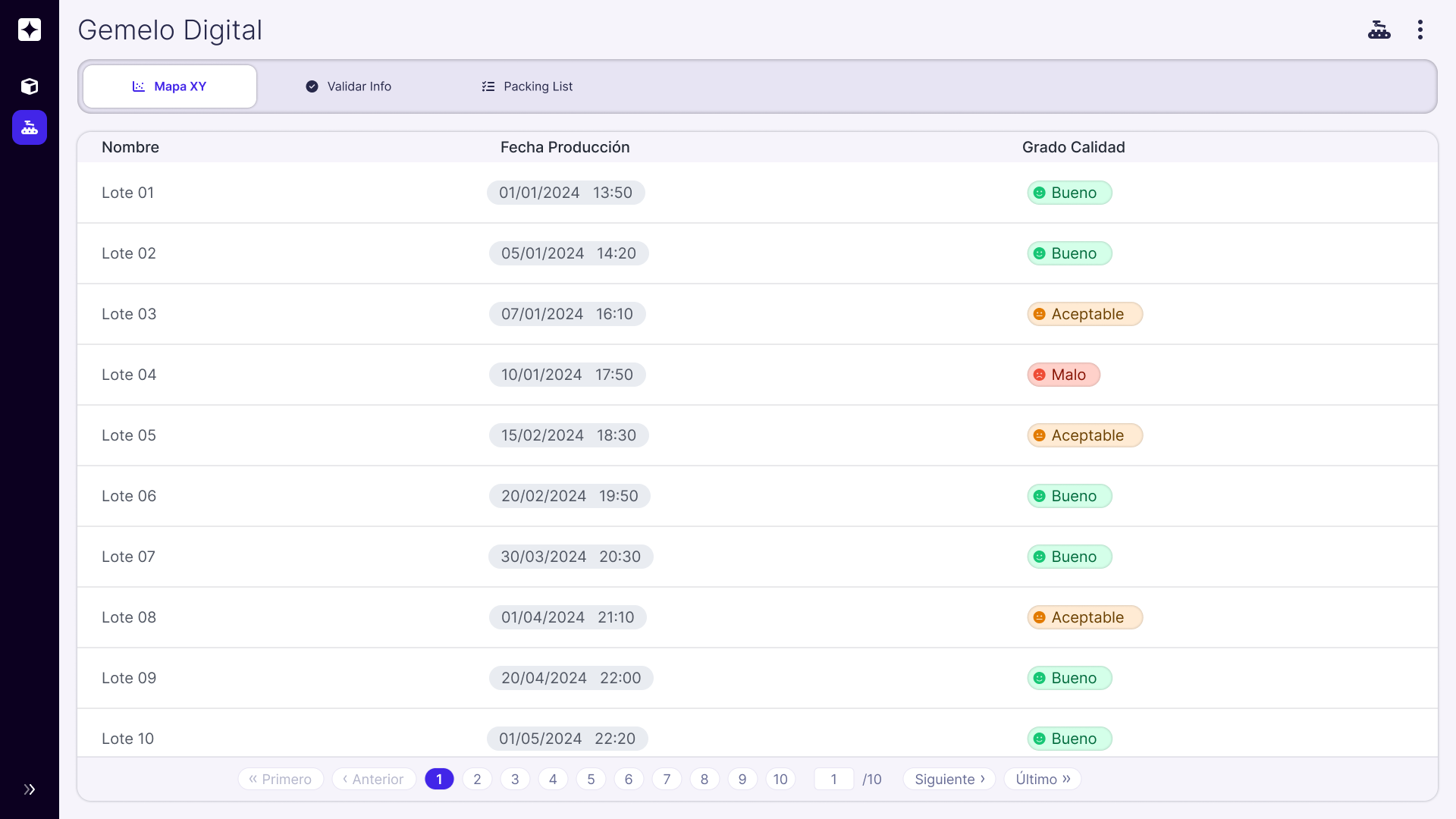Viewport: 1456px width, 819px height.
Task: Open the Validar Info tab
Action: point(349,86)
